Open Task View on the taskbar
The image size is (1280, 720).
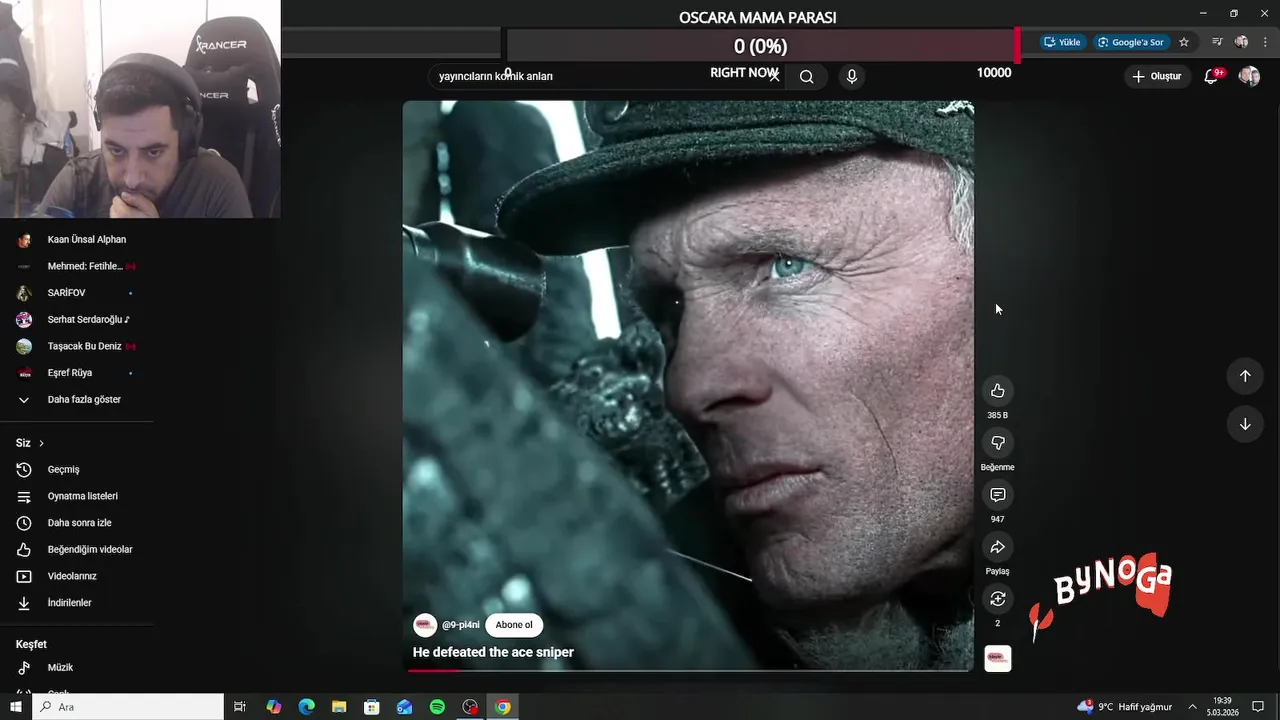pos(240,707)
